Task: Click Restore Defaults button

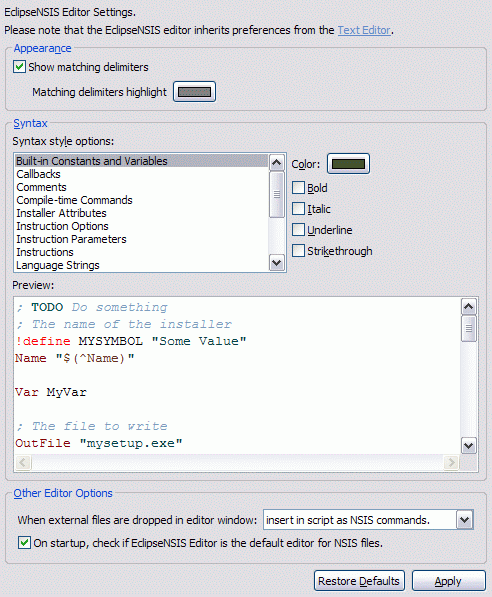Action: [x=359, y=581]
